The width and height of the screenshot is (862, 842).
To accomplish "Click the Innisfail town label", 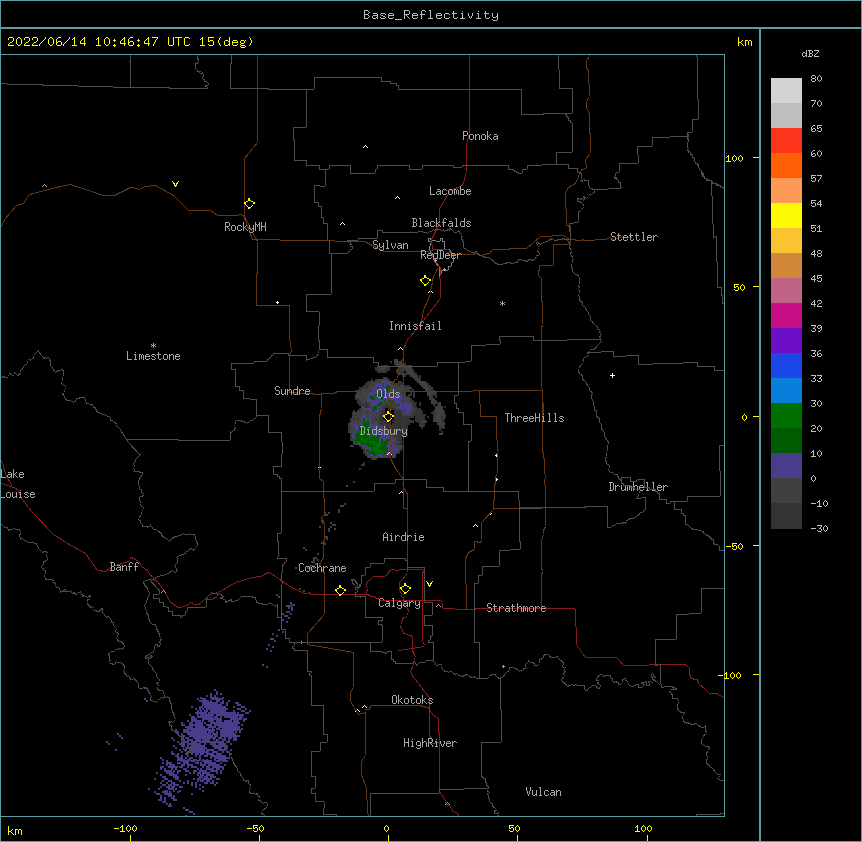I will [415, 326].
